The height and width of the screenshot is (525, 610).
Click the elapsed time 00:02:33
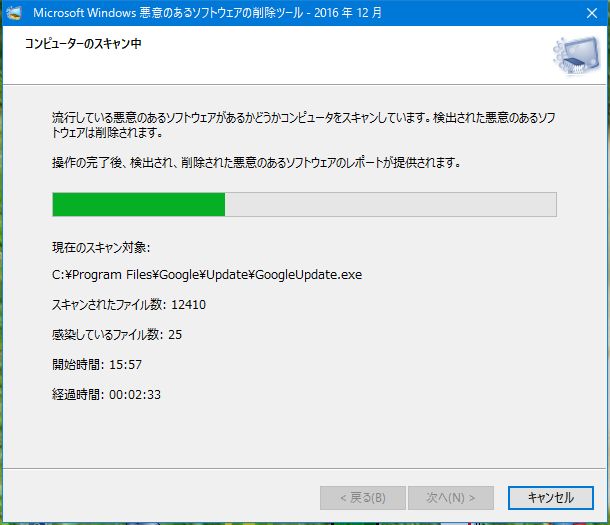pos(135,394)
